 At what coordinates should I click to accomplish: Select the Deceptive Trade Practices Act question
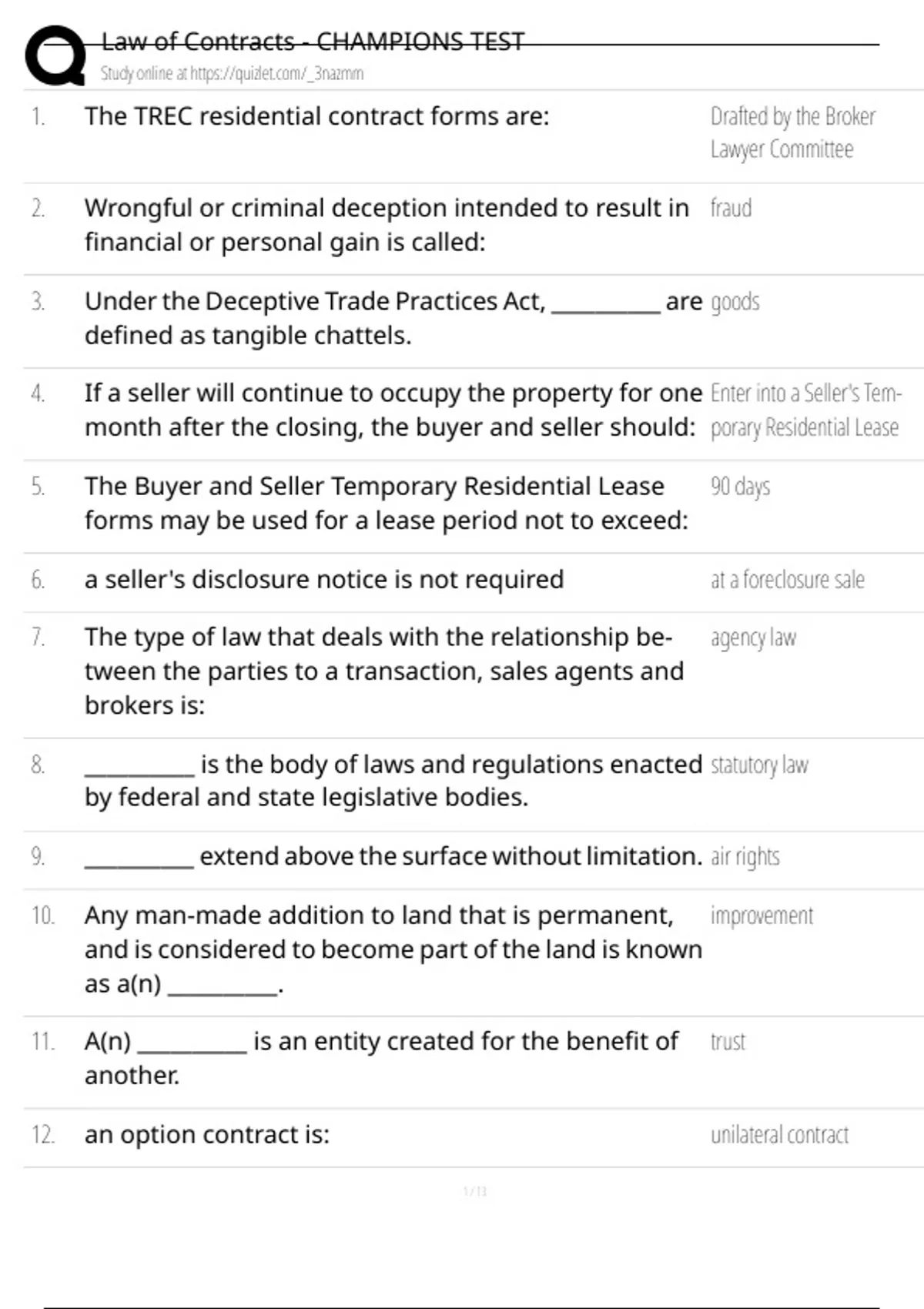(x=393, y=318)
